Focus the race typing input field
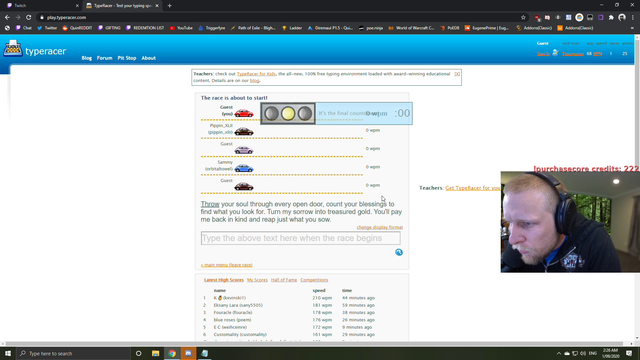 [300, 238]
